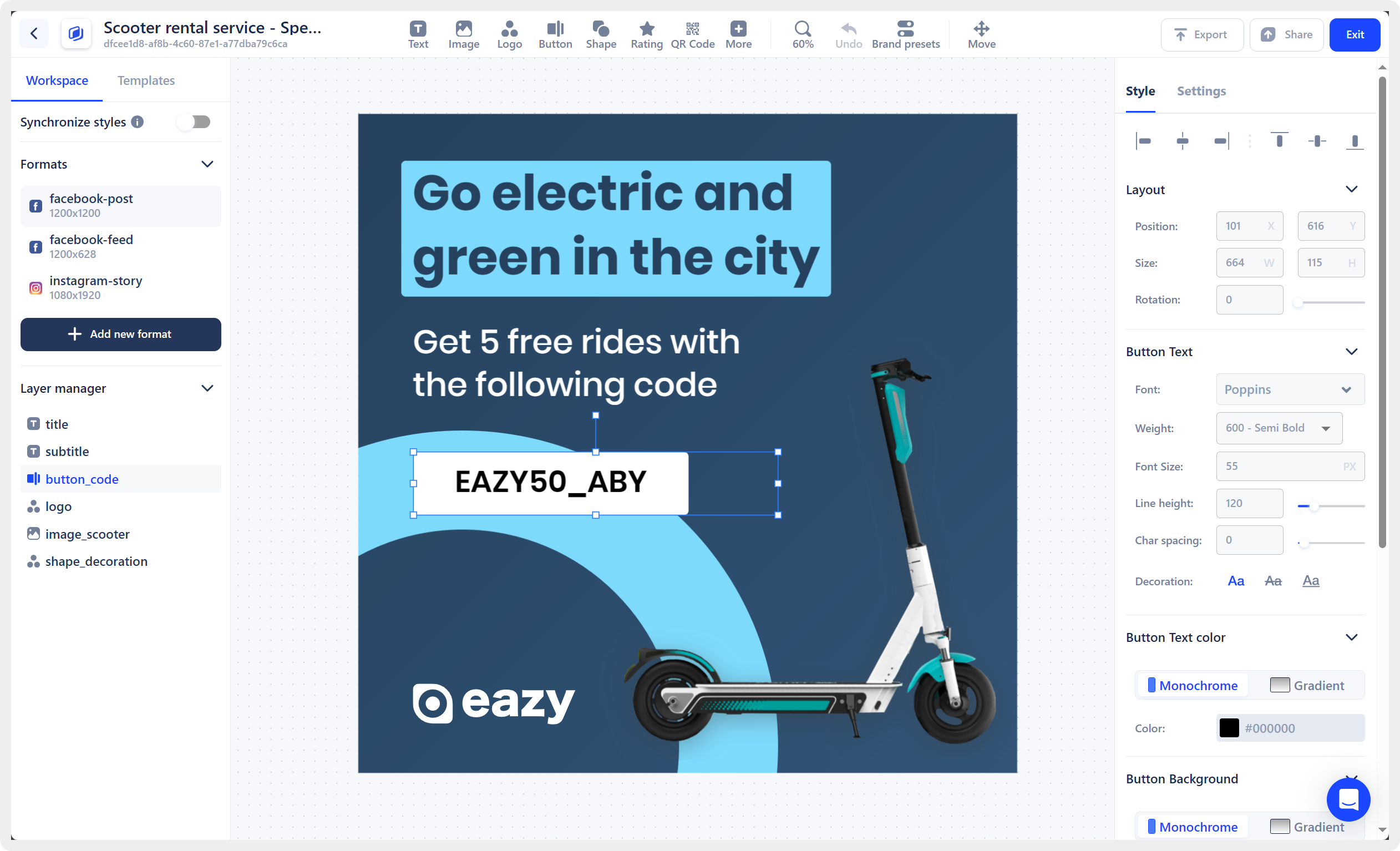Screen dimensions: 1400x851
Task: Toggle Synchronize styles switch
Action: [193, 121]
